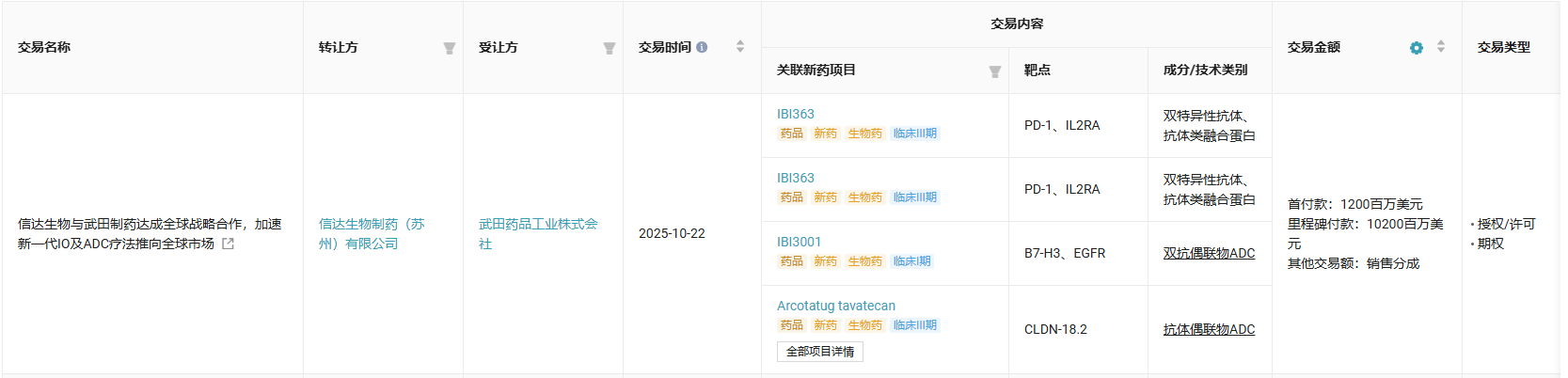Select target cell B7-H3、EGFR
The height and width of the screenshot is (378, 1568).
pyautogui.click(x=1065, y=253)
